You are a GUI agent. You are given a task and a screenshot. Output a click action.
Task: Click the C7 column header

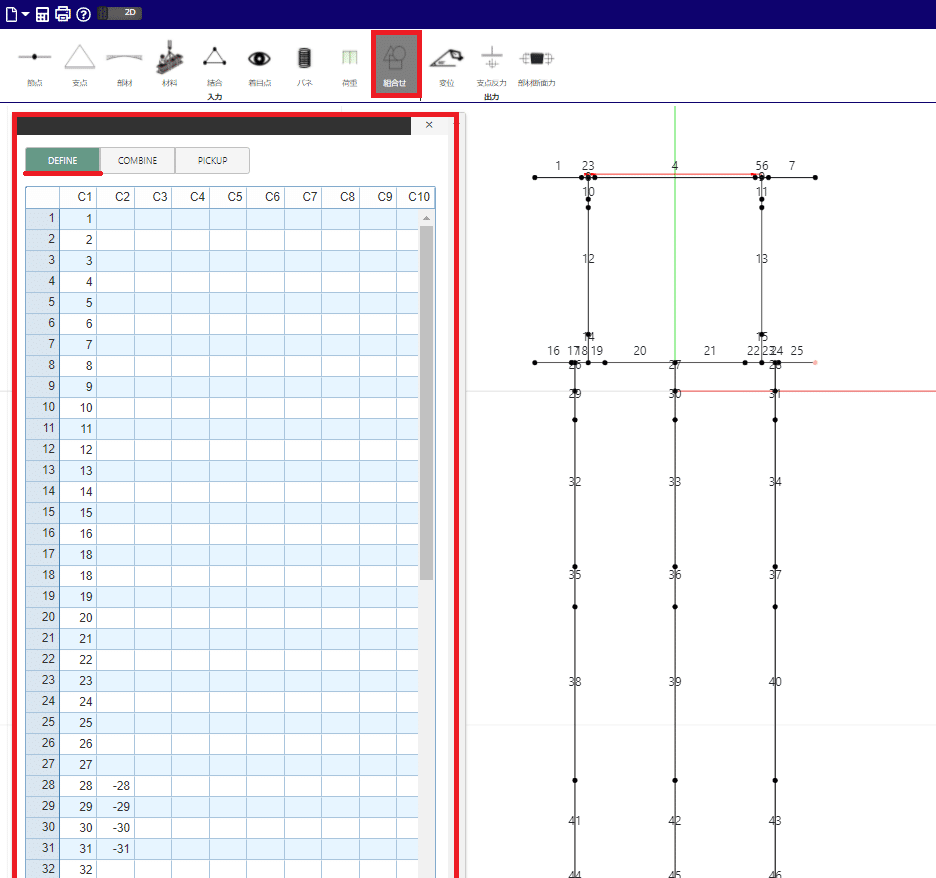(303, 197)
